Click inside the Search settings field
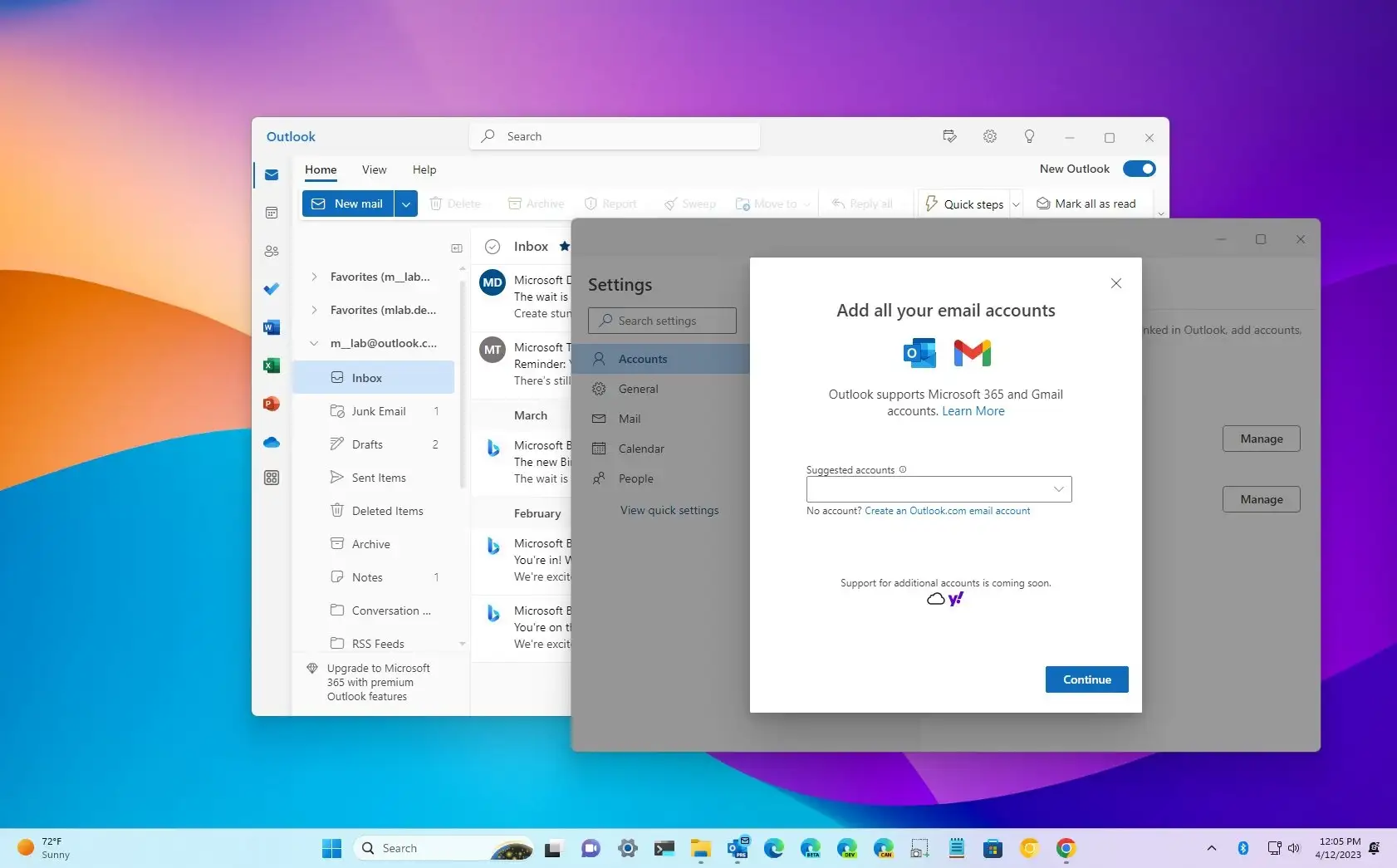The width and height of the screenshot is (1397, 868). click(662, 320)
